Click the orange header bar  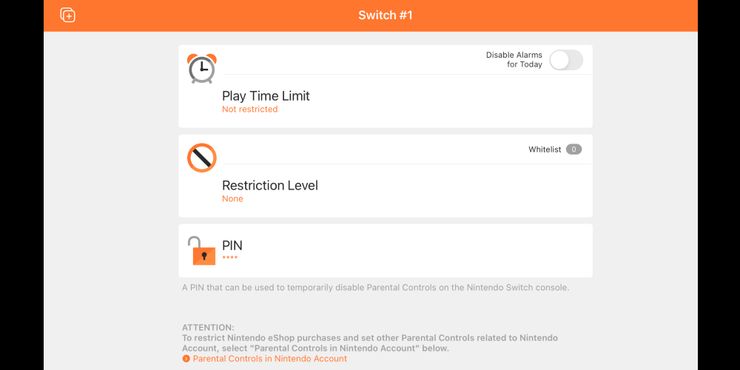coord(370,16)
